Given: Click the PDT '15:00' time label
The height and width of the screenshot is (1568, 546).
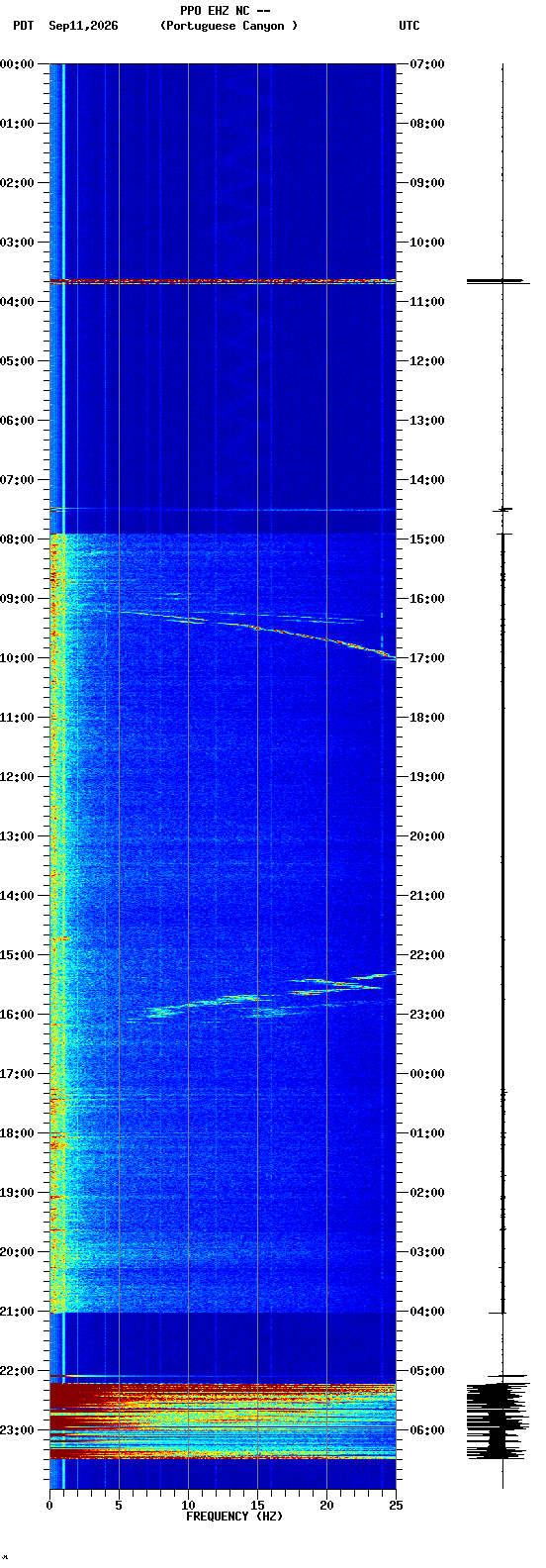Looking at the screenshot, I should [17, 955].
